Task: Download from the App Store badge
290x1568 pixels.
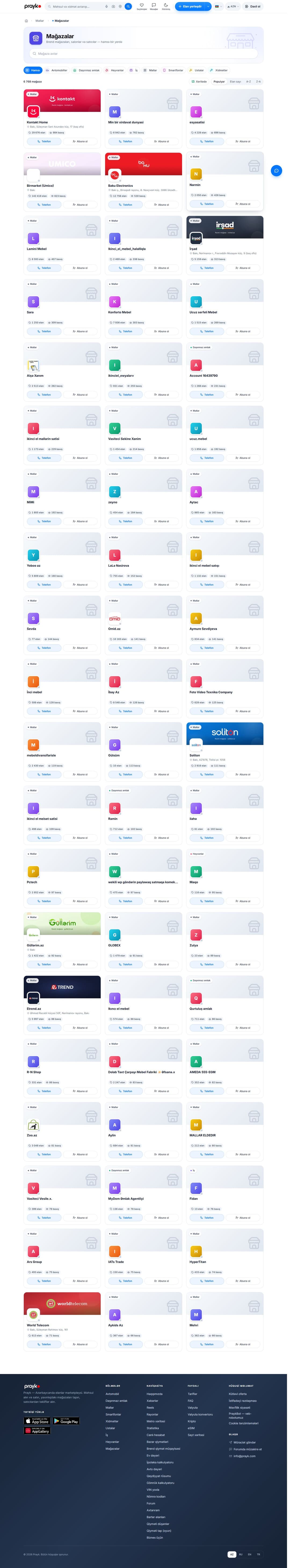Action: point(37,1421)
